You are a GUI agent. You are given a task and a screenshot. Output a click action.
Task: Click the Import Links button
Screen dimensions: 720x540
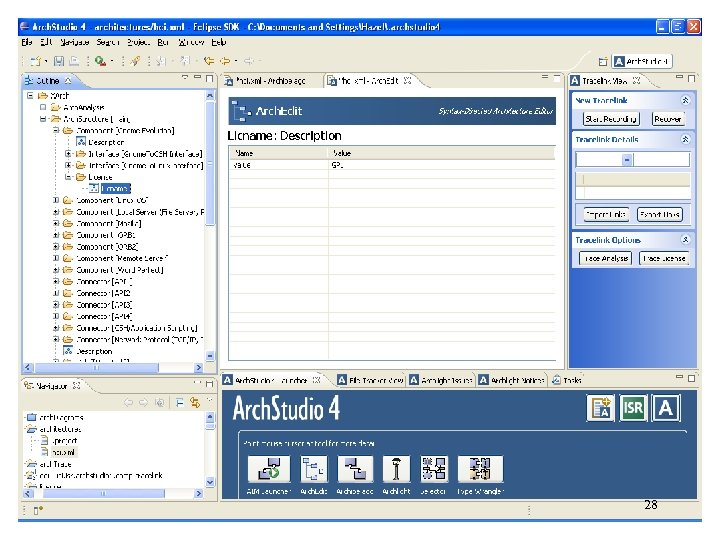point(606,214)
